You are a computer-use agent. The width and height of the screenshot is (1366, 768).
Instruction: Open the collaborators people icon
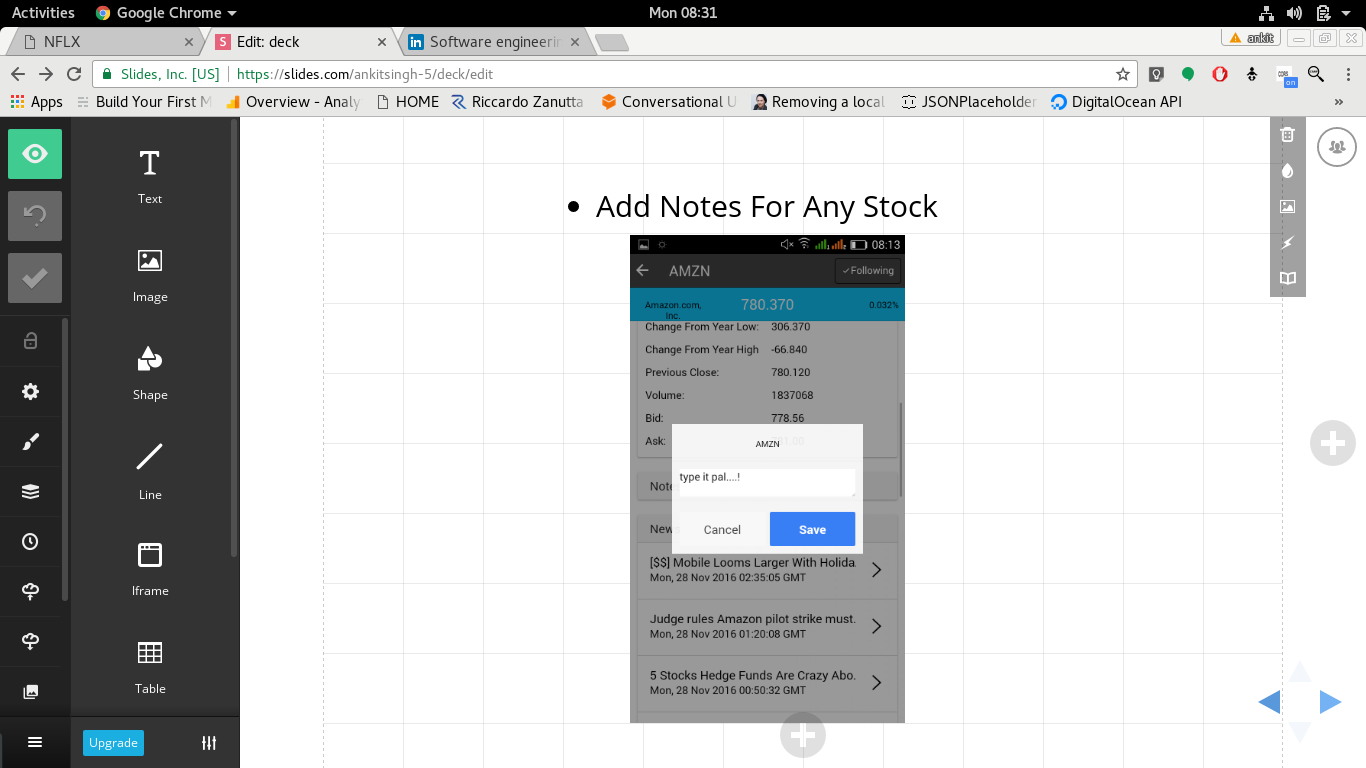click(1337, 148)
